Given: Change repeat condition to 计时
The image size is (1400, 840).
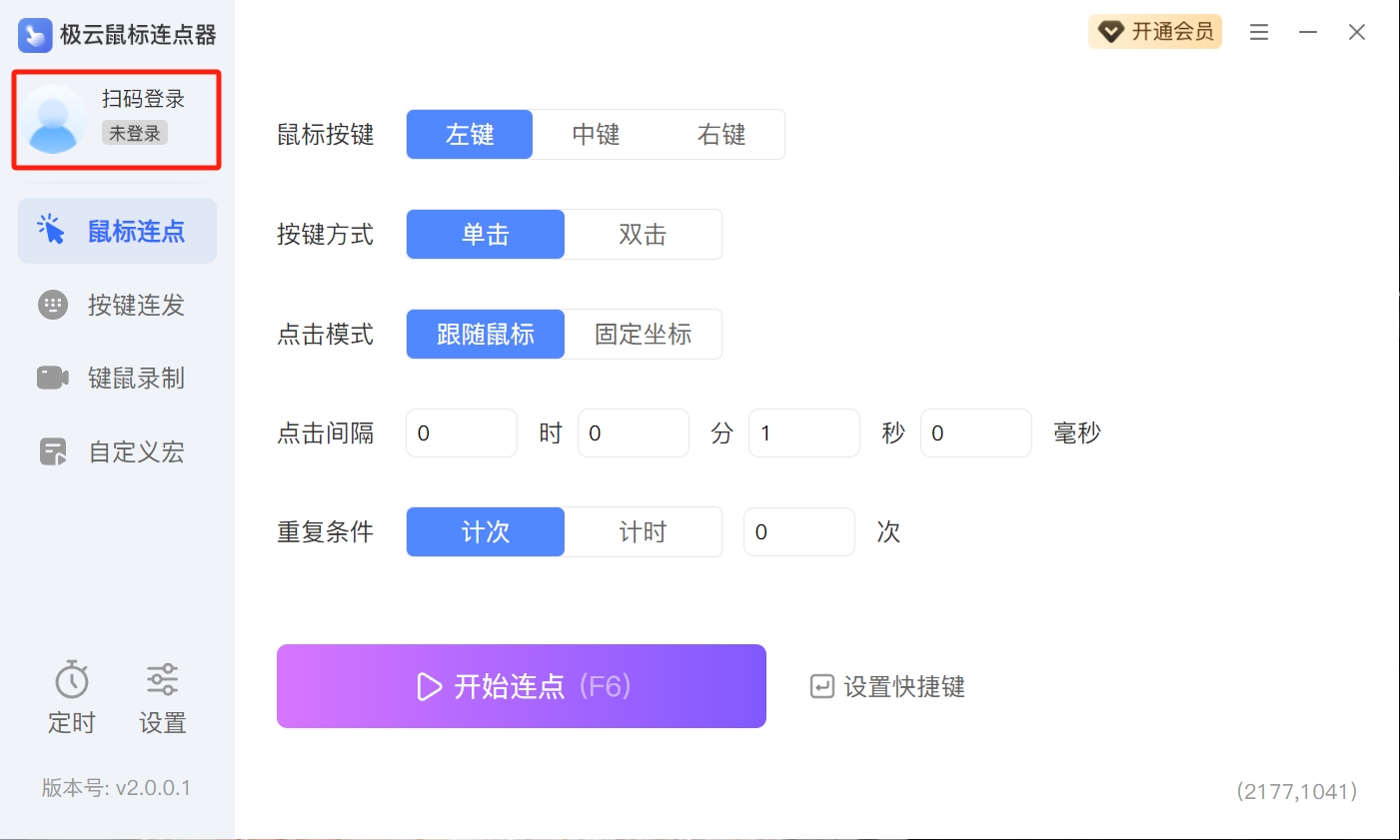Looking at the screenshot, I should click(x=643, y=532).
